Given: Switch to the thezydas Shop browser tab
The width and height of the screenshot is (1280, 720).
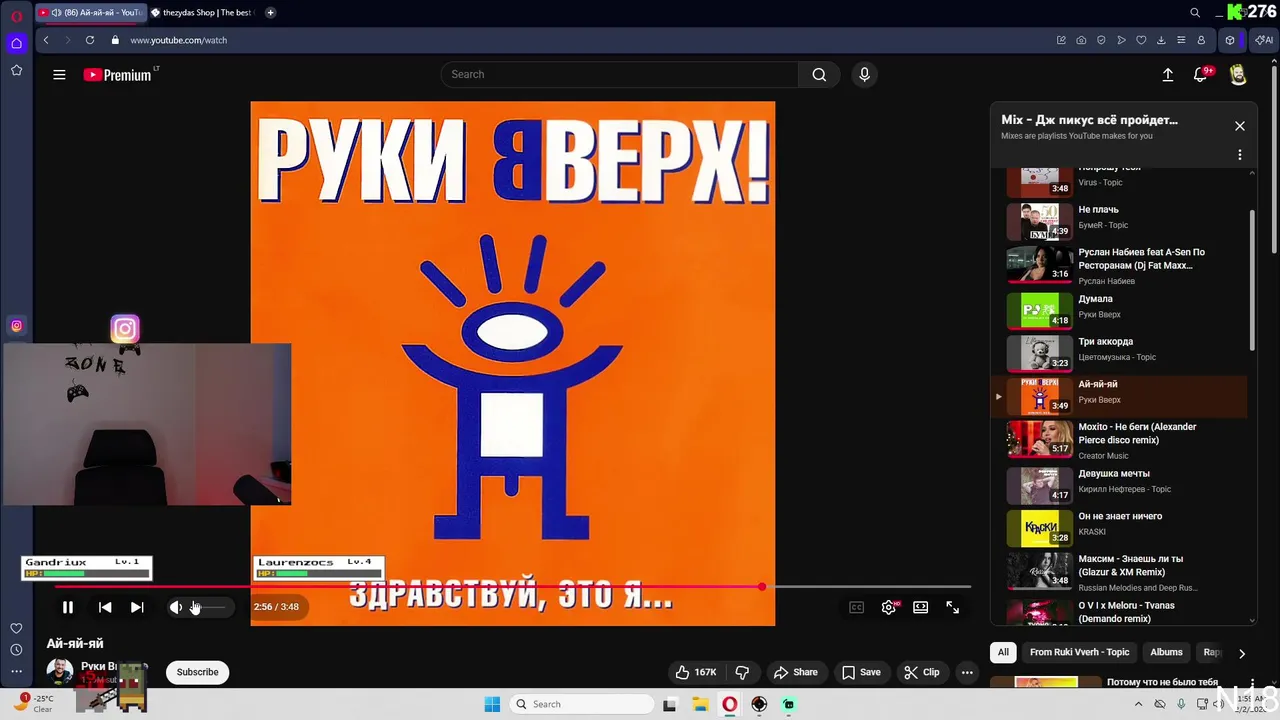Looking at the screenshot, I should coord(203,13).
